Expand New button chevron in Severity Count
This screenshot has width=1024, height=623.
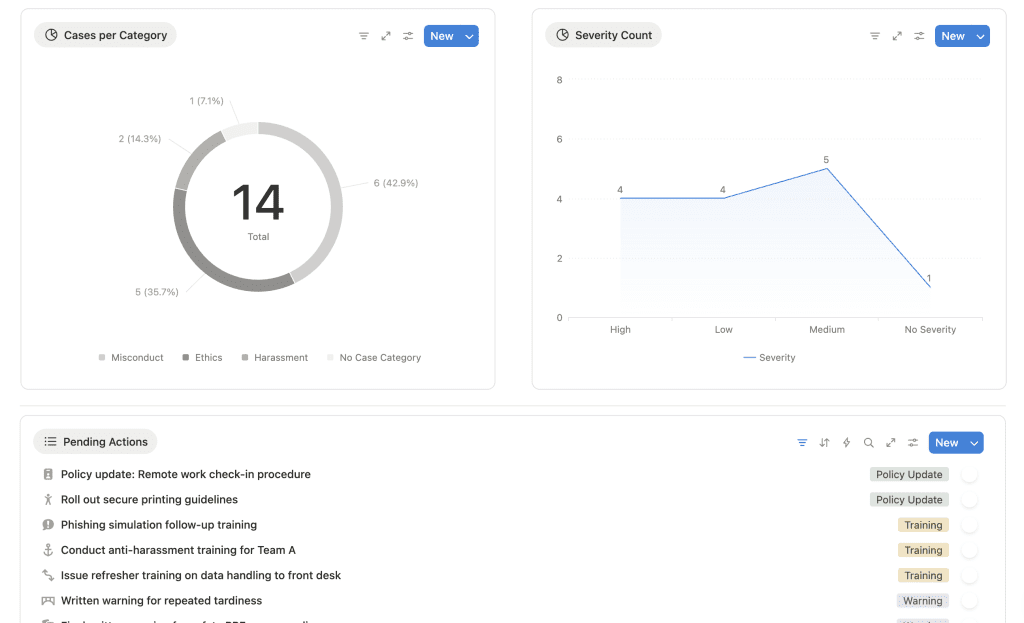tap(981, 36)
